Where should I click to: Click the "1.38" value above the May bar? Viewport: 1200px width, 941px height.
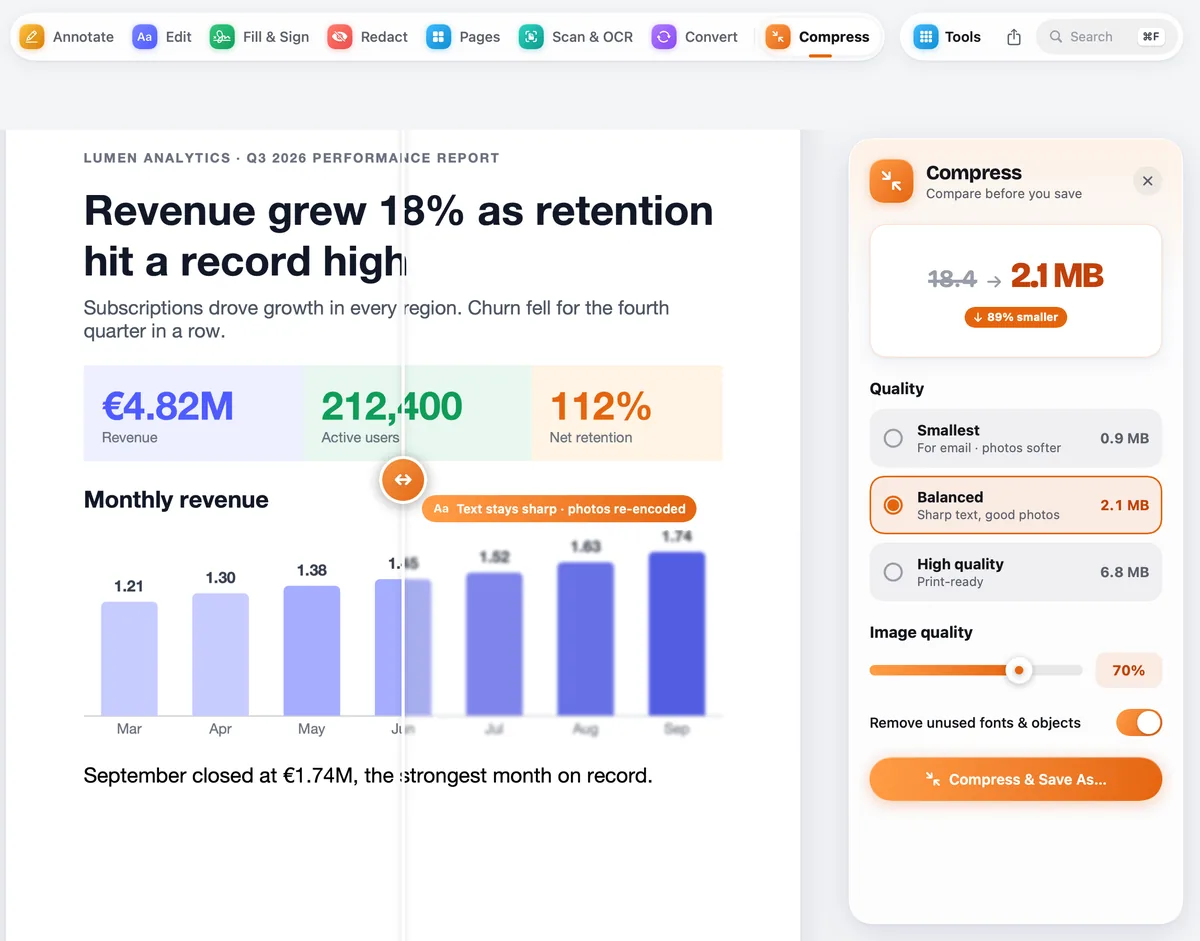312,570
